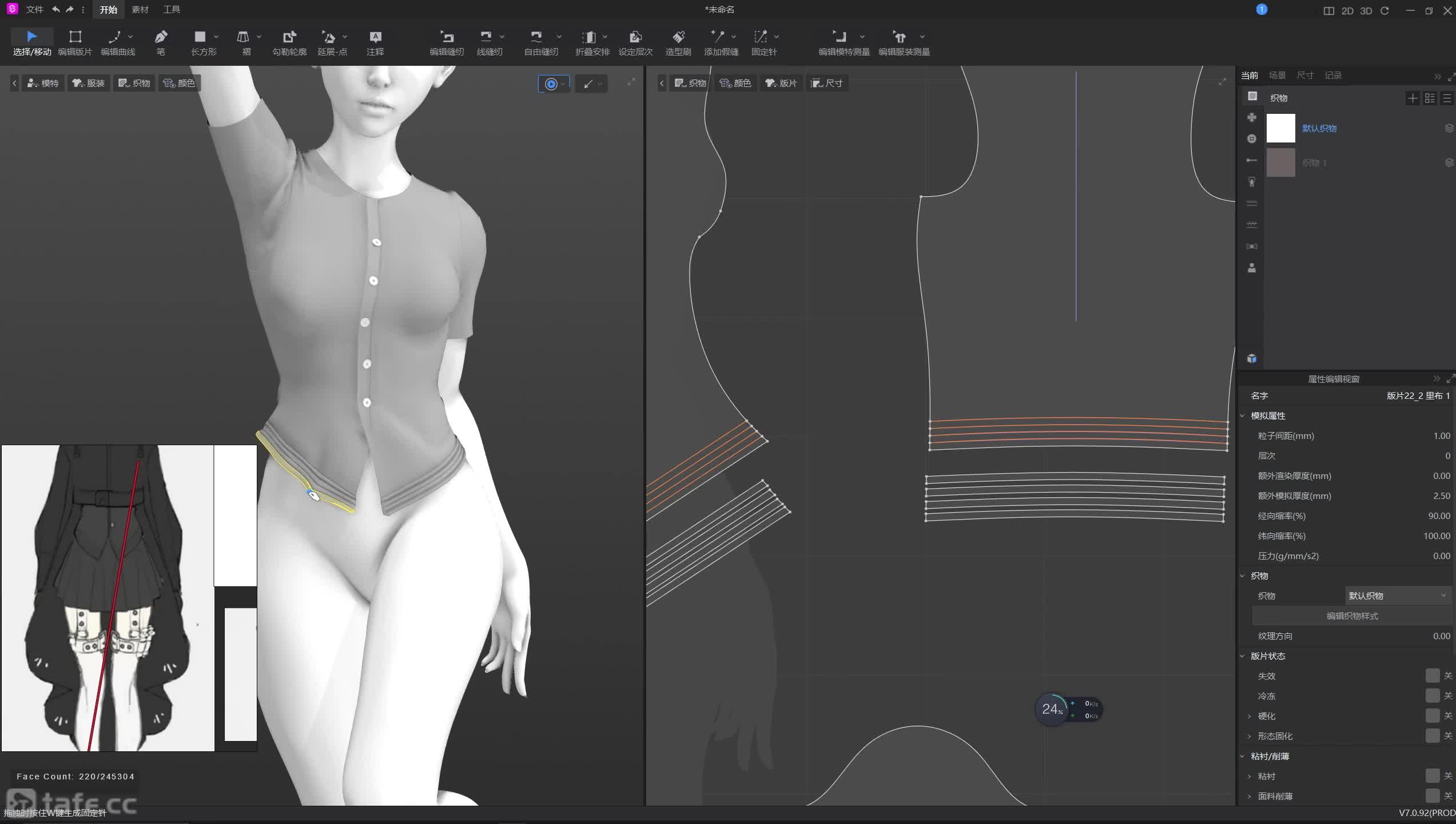Open dropdown arrow beside 固定针 tool

tap(777, 37)
